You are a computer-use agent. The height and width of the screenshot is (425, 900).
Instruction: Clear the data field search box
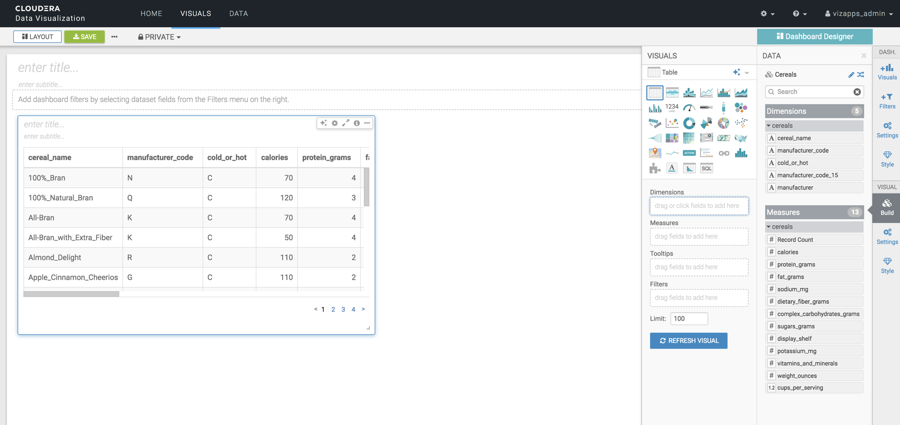point(857,92)
